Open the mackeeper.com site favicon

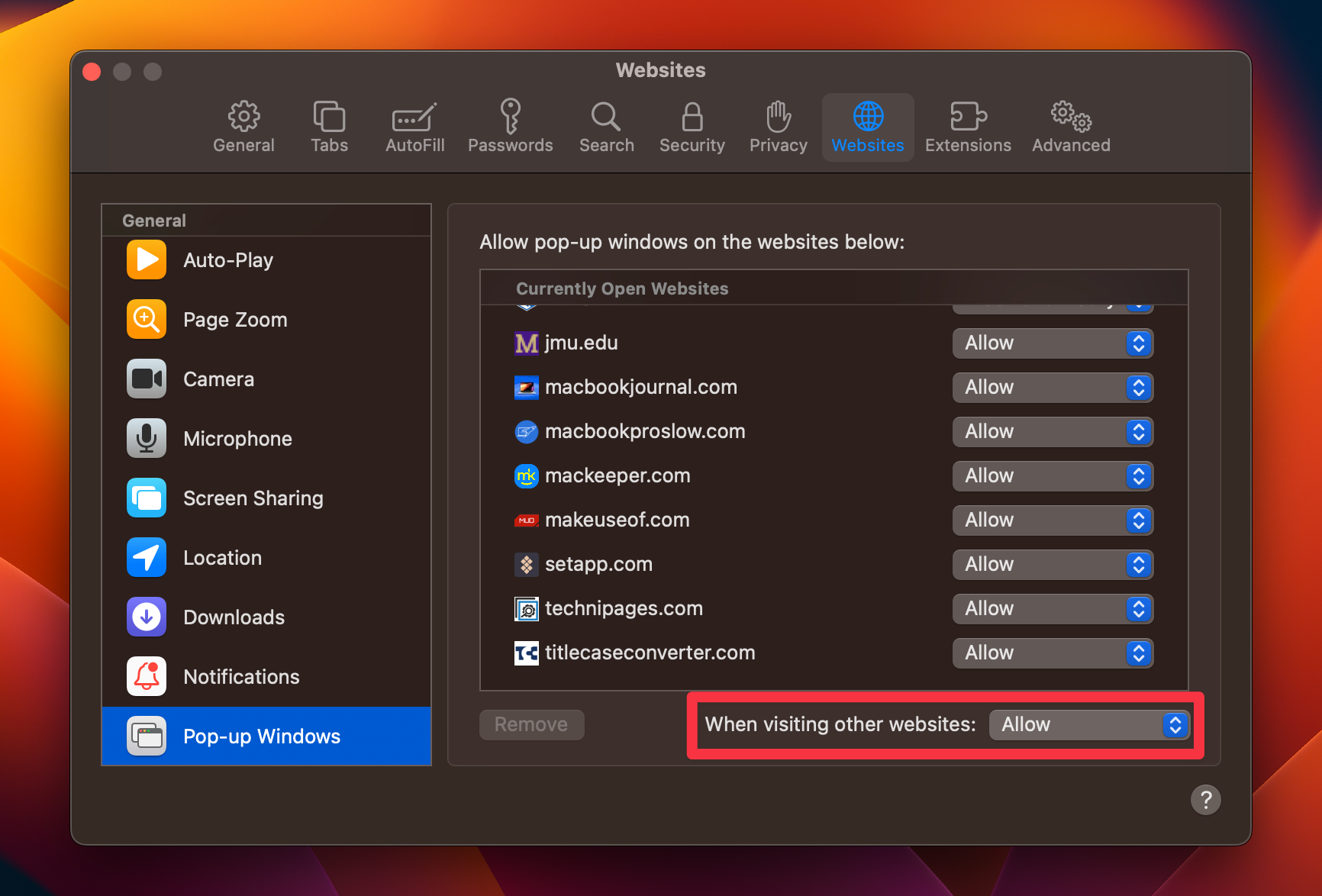(527, 475)
